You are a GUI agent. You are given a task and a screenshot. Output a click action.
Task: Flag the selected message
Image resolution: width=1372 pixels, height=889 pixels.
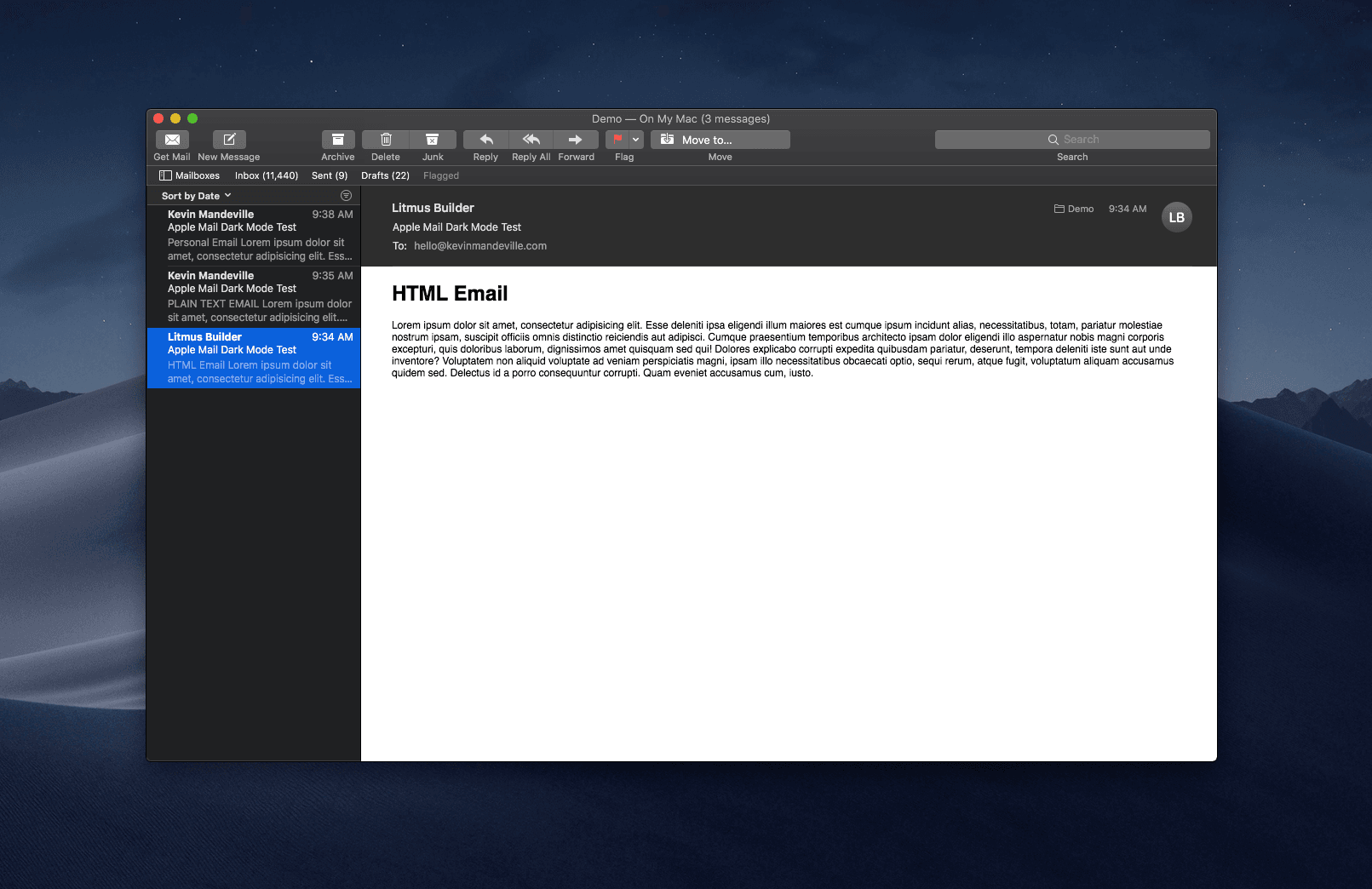tap(619, 139)
